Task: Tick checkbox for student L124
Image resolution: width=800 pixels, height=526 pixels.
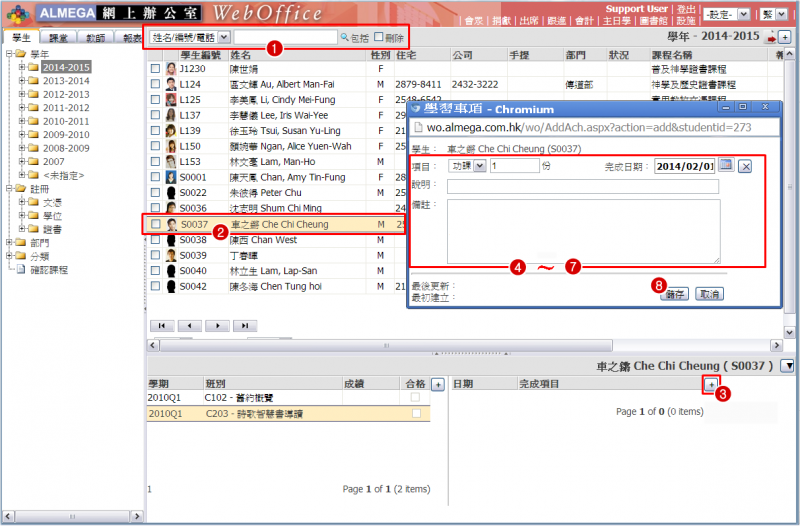Action: pyautogui.click(x=155, y=84)
